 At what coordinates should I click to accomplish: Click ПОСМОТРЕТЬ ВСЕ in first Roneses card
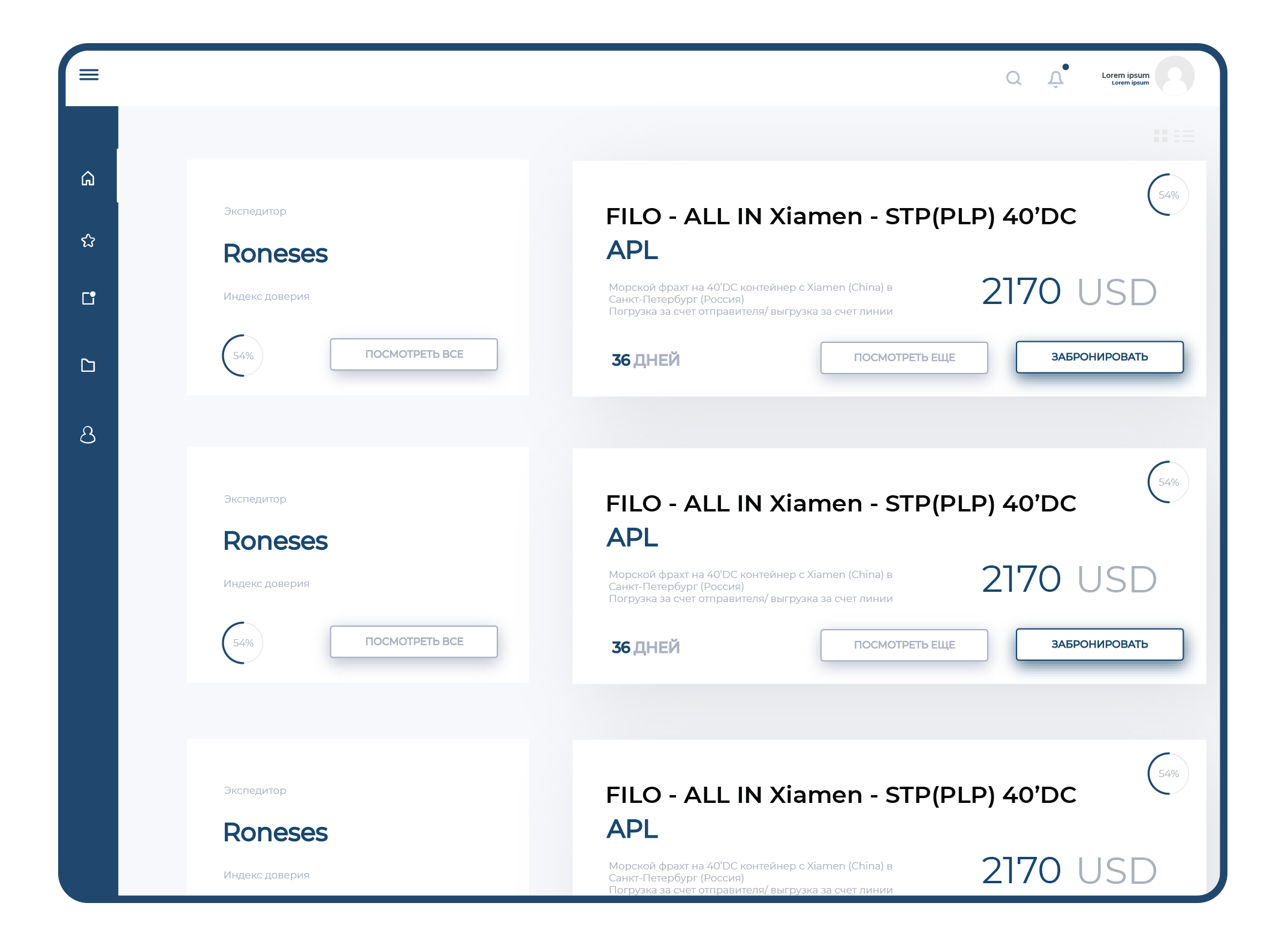[414, 354]
